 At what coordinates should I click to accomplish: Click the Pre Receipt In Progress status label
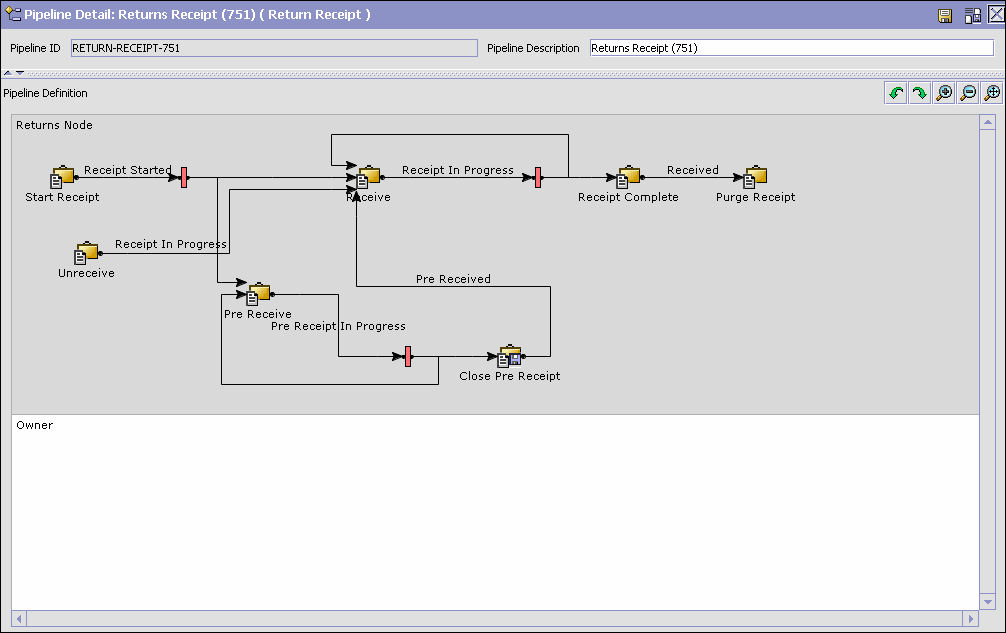338,326
